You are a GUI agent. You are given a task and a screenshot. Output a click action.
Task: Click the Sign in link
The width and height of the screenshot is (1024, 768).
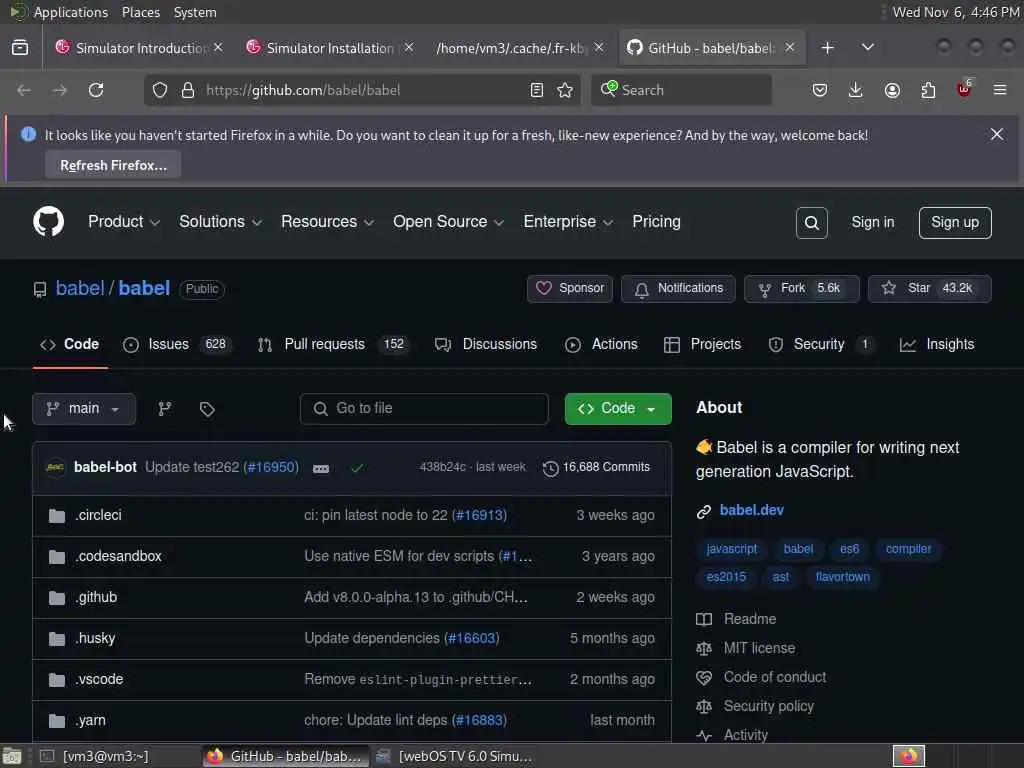[872, 223]
